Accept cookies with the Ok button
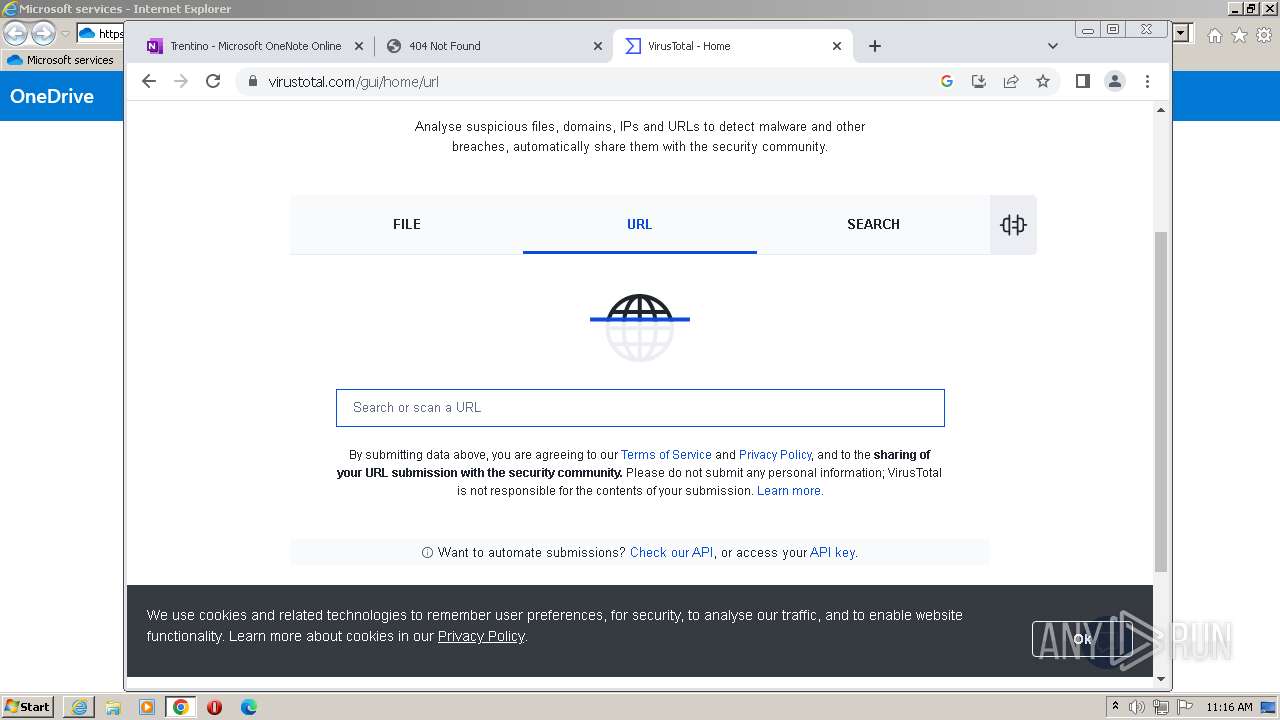Image resolution: width=1280 pixels, height=720 pixels. coord(1082,639)
